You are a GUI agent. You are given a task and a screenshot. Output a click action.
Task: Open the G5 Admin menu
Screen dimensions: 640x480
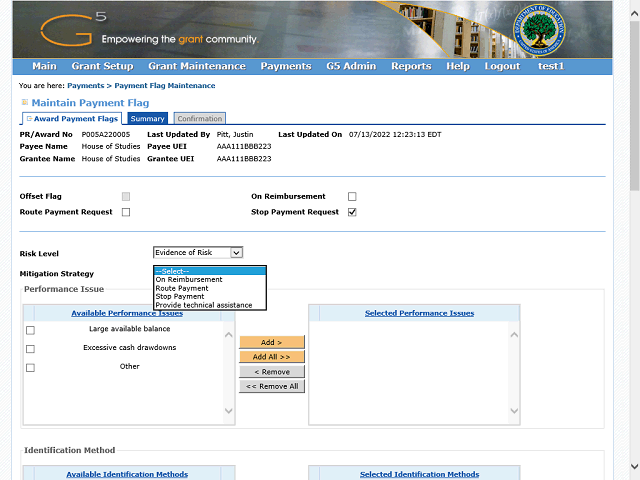tap(351, 66)
